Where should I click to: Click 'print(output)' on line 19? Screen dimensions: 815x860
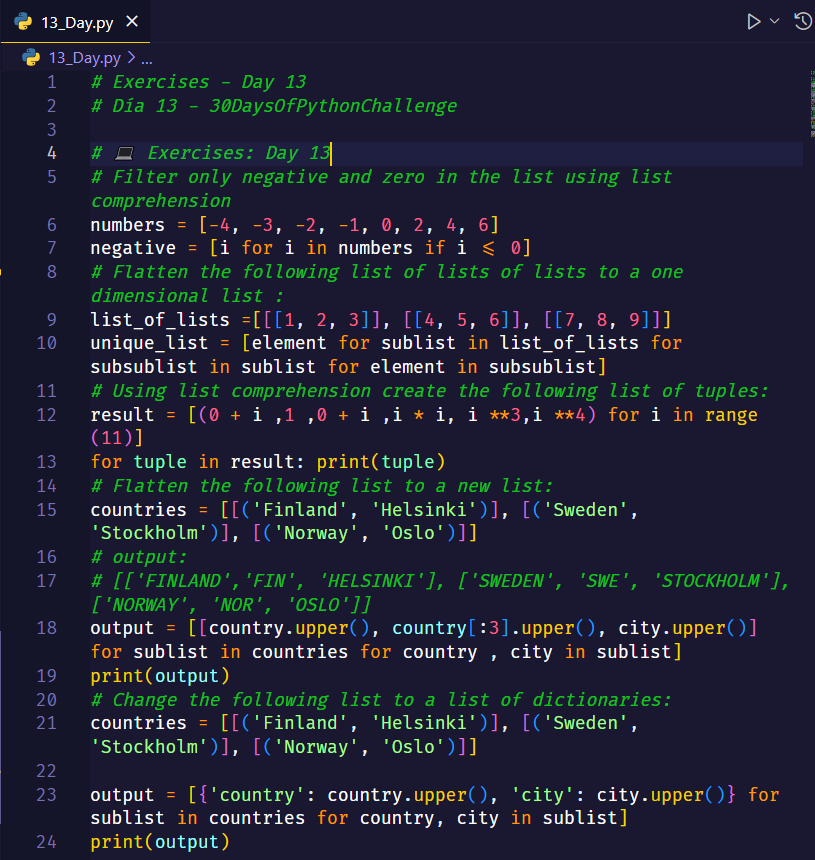[x=160, y=676]
